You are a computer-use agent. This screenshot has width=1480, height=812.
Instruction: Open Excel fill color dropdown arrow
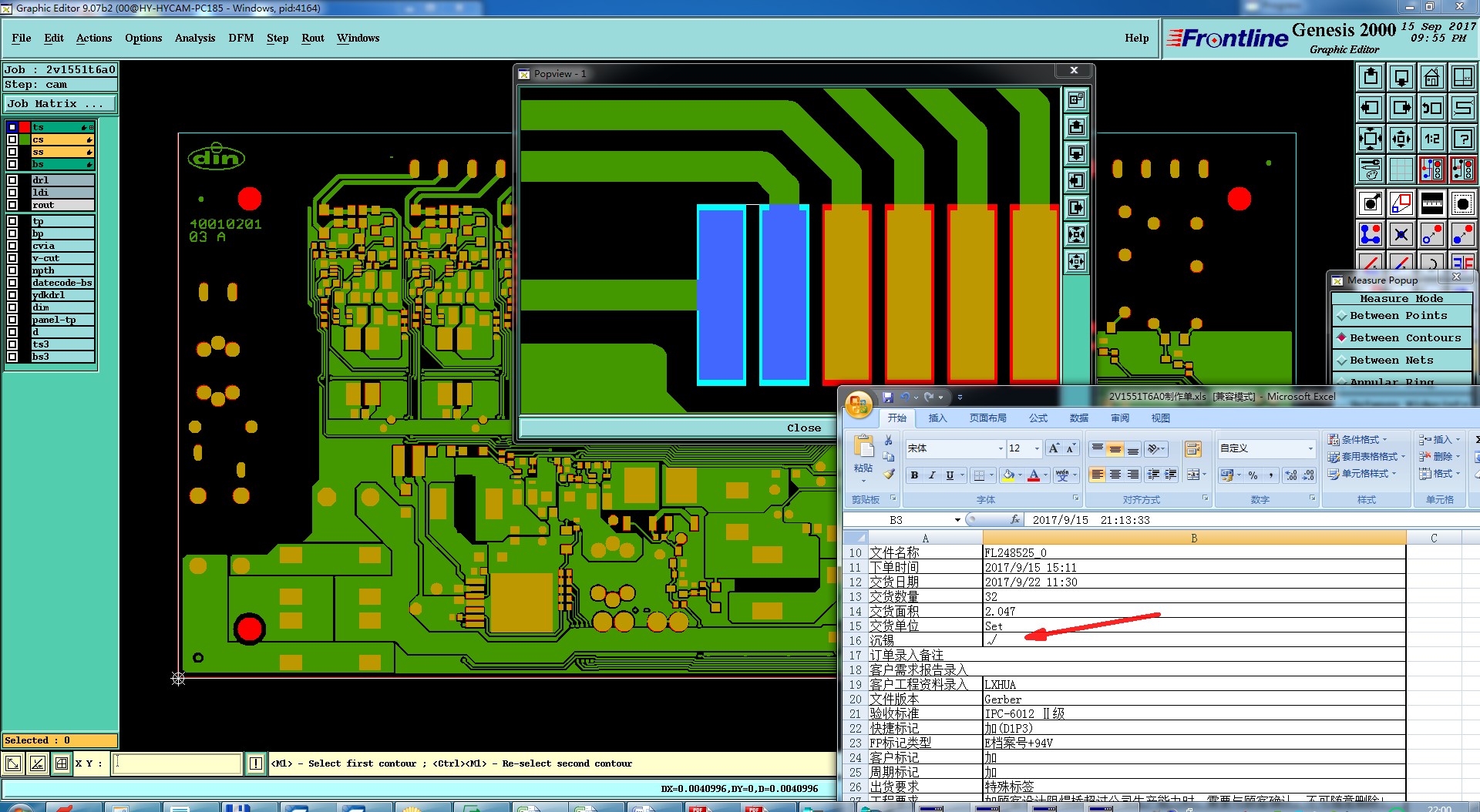click(x=1020, y=475)
